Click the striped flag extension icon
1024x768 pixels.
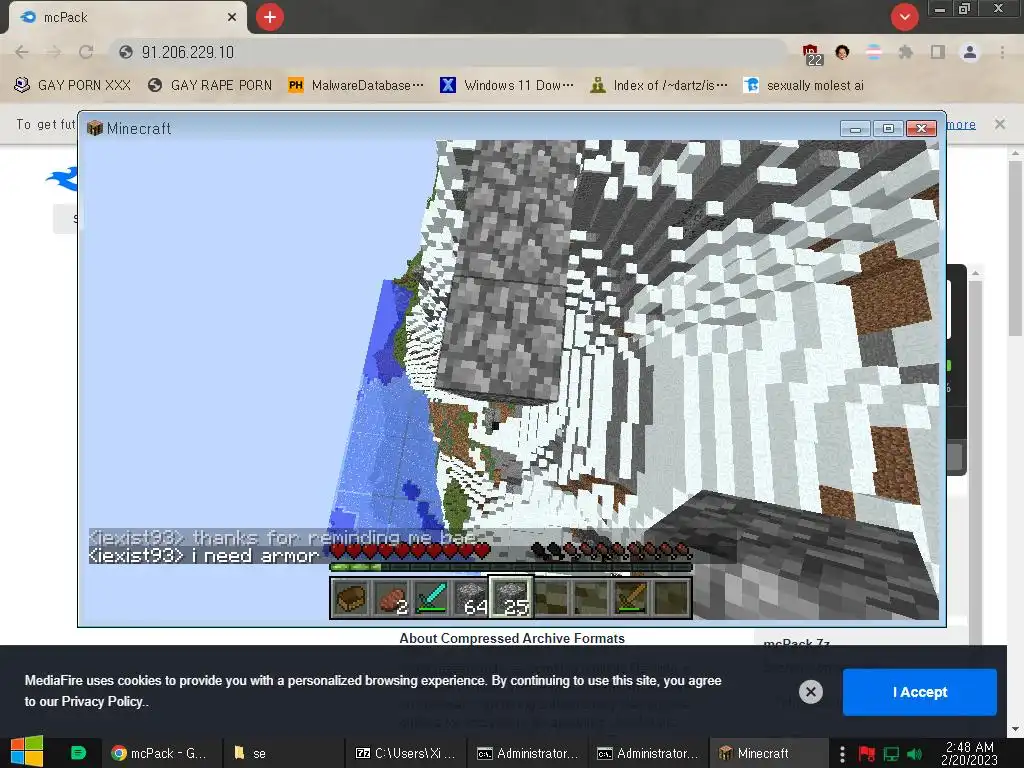click(x=874, y=52)
